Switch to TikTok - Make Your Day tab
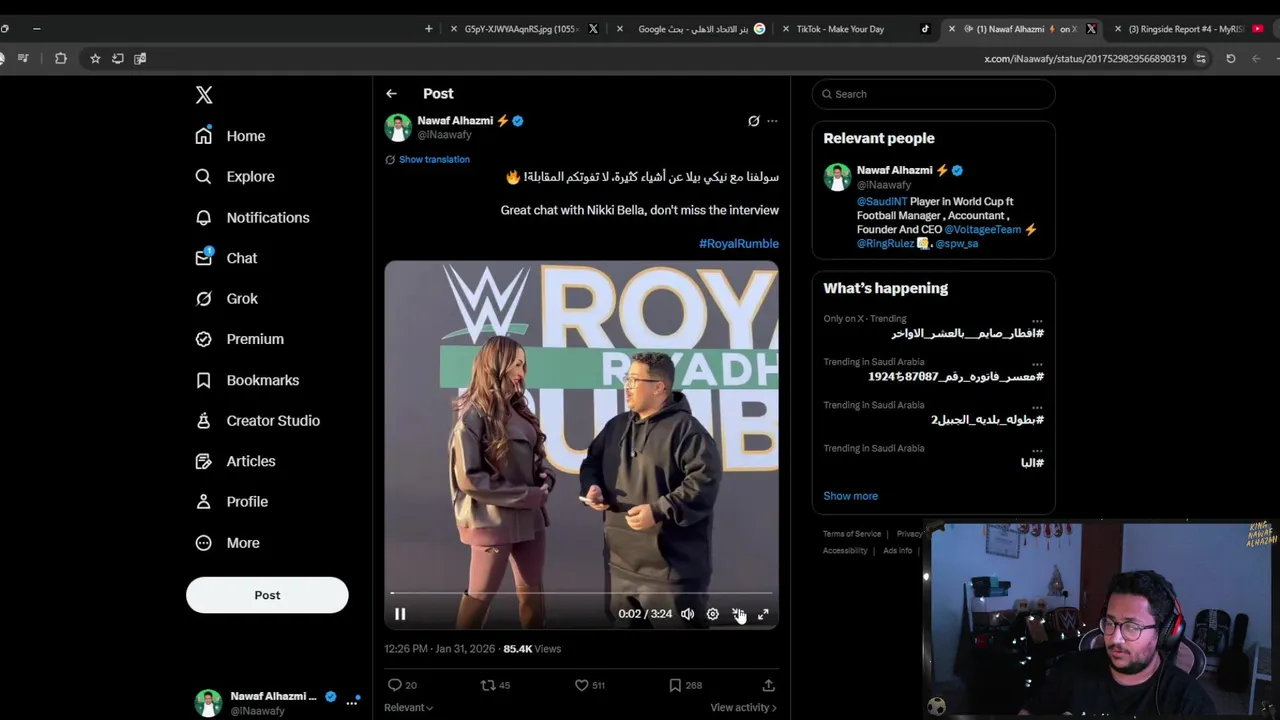 coord(855,29)
